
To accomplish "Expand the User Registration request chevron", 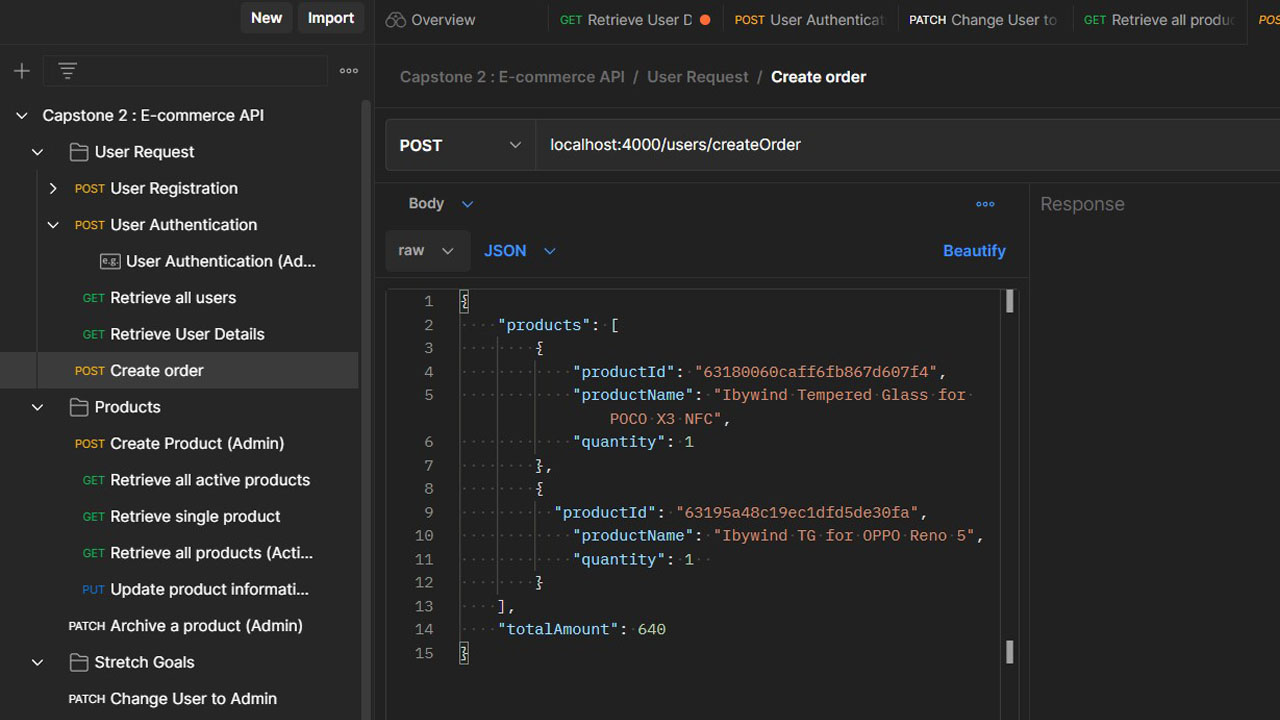I will click(54, 188).
